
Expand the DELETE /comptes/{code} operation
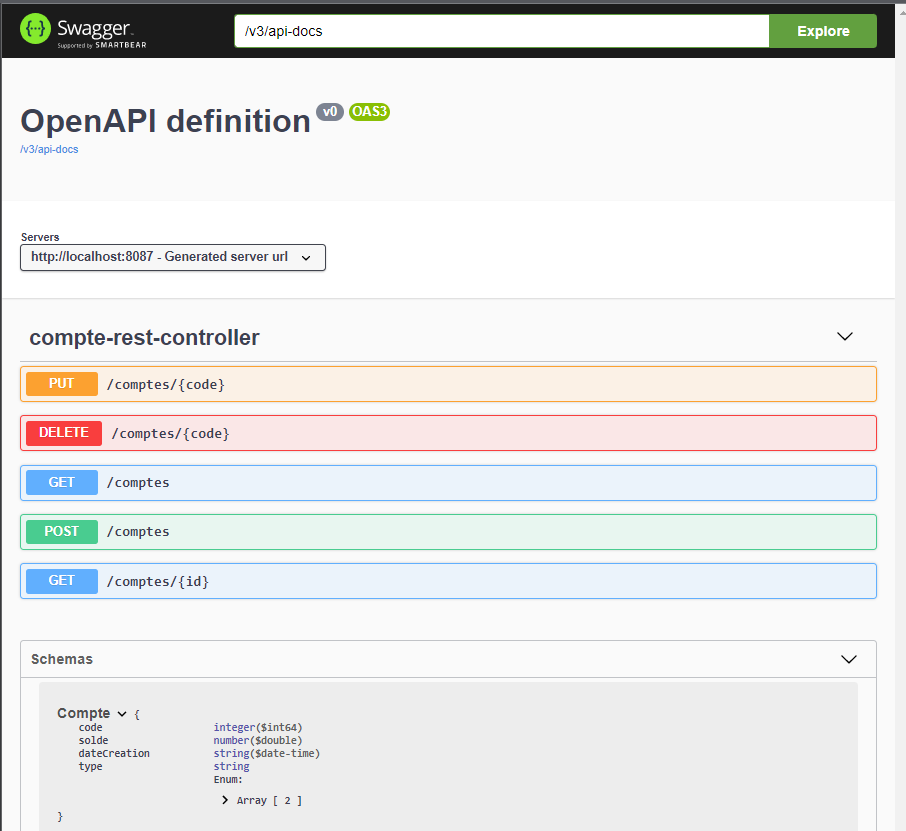(x=450, y=432)
